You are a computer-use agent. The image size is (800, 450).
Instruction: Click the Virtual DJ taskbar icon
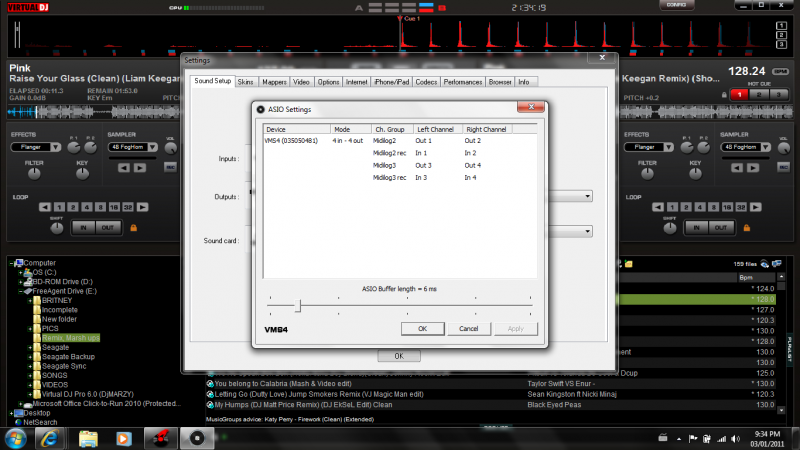point(158,438)
